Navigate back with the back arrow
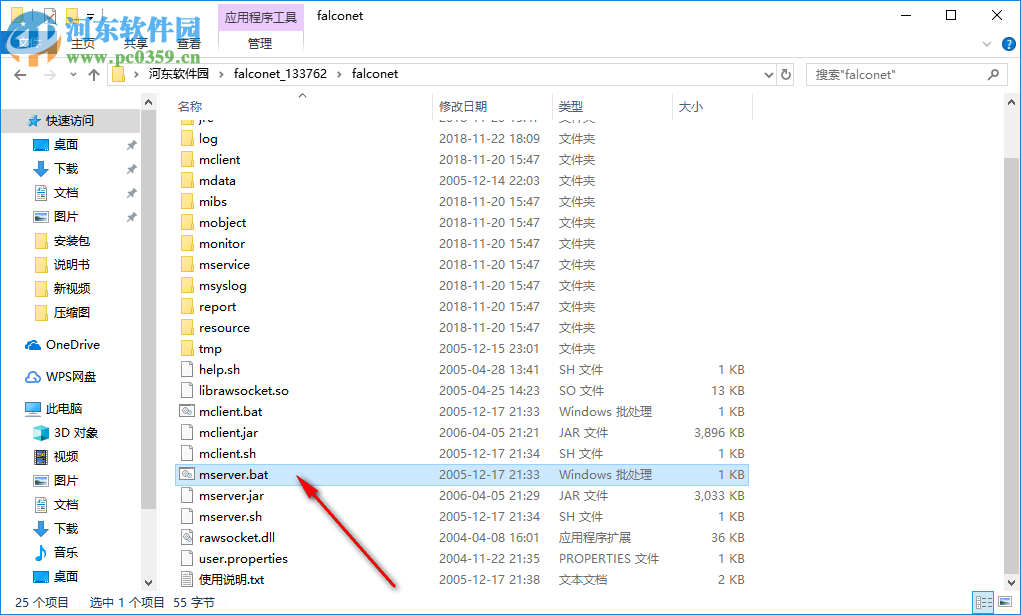The width and height of the screenshot is (1021, 615). 20,73
